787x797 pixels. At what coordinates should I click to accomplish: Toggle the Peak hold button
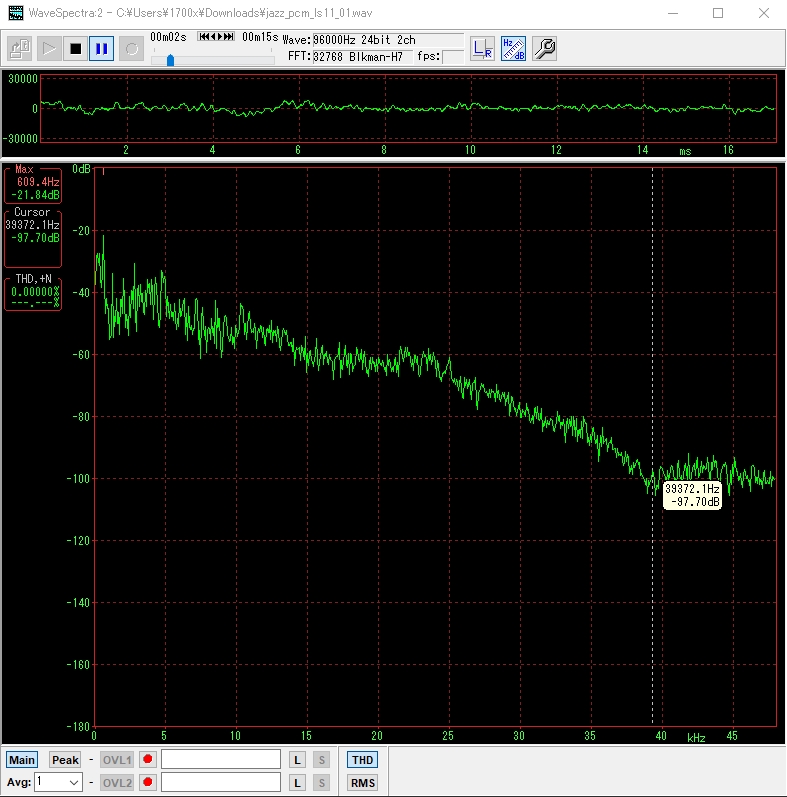pos(65,760)
